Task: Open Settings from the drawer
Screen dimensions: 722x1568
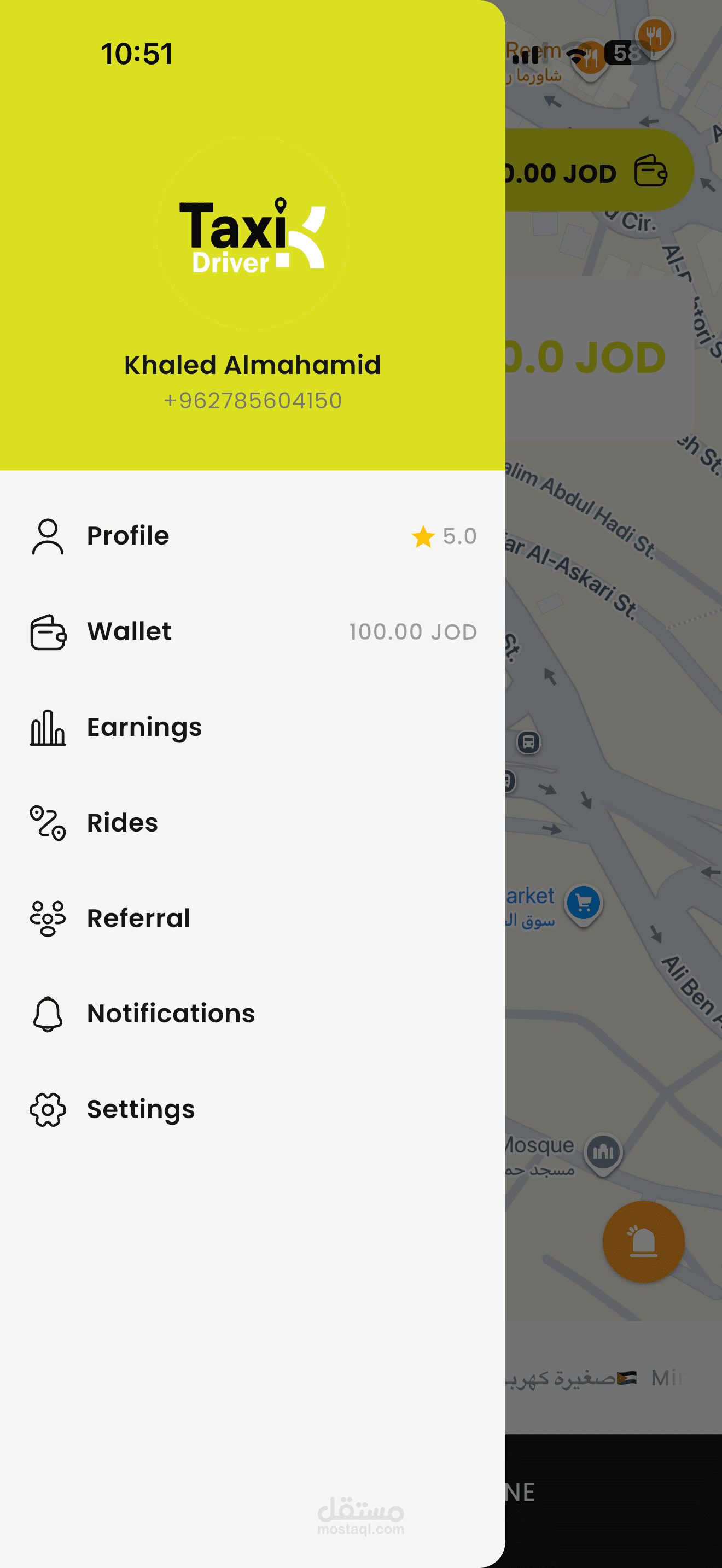Action: [141, 1109]
